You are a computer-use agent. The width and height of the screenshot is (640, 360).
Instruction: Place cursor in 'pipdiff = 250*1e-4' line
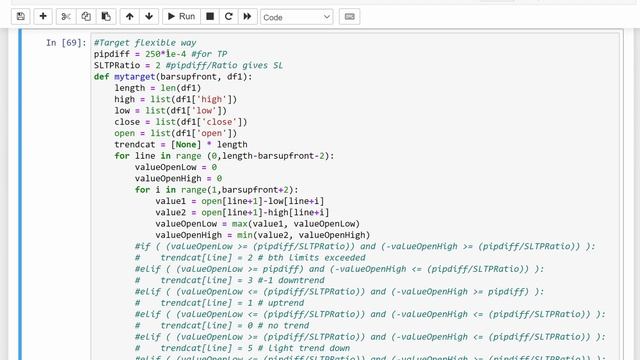coord(160,54)
